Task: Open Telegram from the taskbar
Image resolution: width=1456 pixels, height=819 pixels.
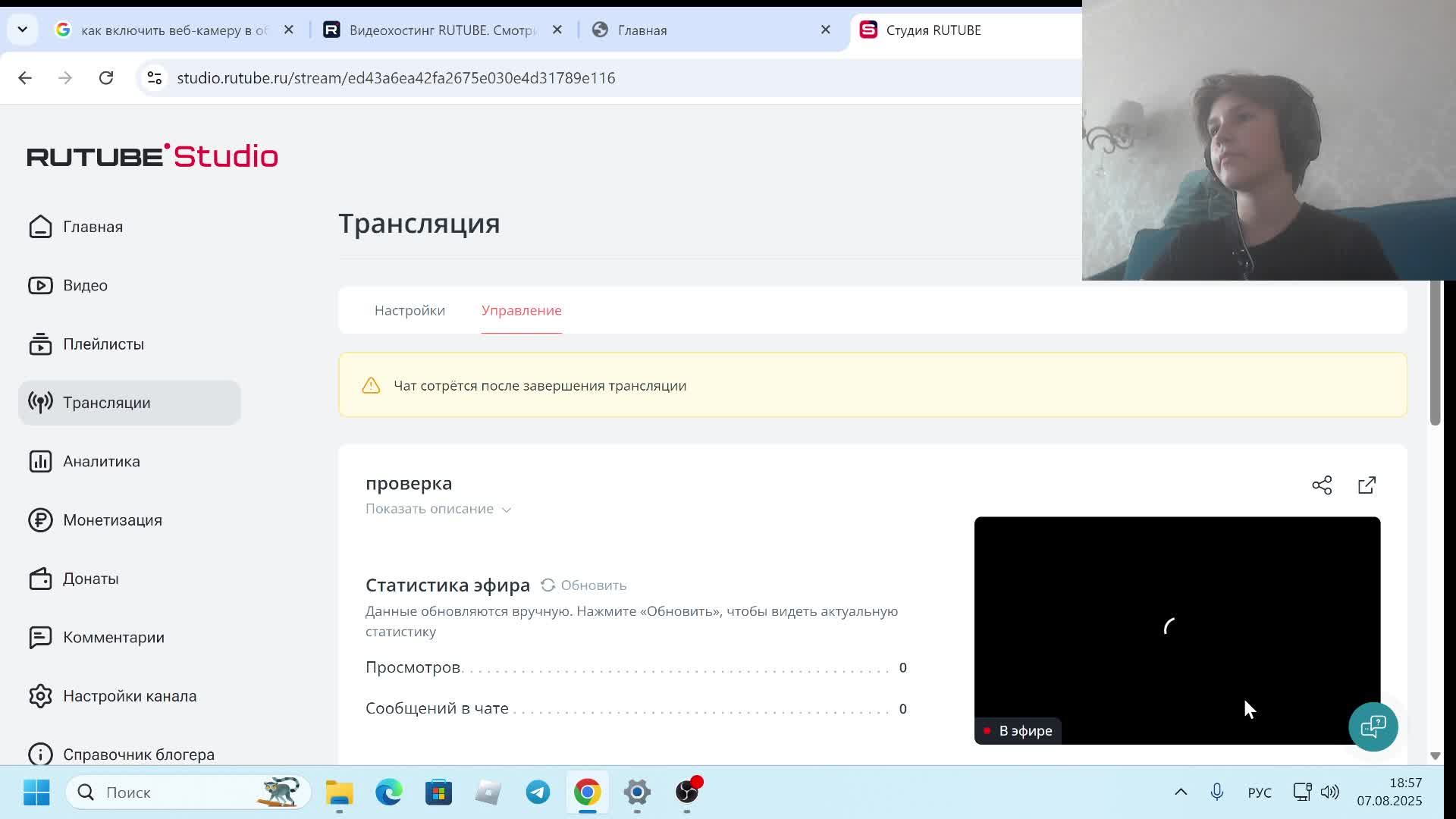Action: (x=538, y=792)
